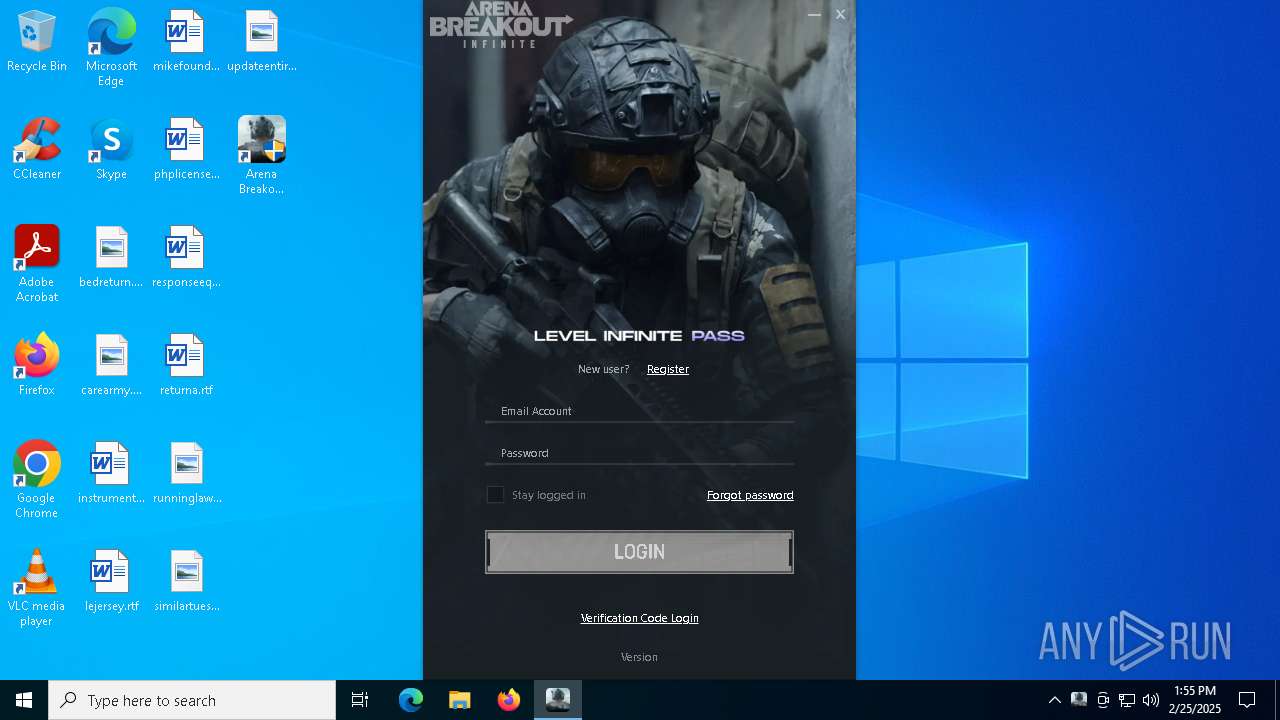Screen dimensions: 1280x720
Task: Close the Arena Breakout launcher window
Action: pyautogui.click(x=841, y=14)
